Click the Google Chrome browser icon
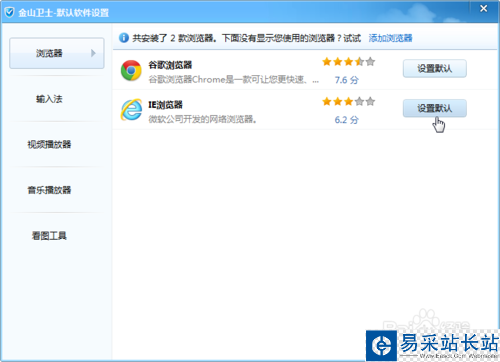Image resolution: width=500 pixels, height=362 pixels. tap(131, 70)
